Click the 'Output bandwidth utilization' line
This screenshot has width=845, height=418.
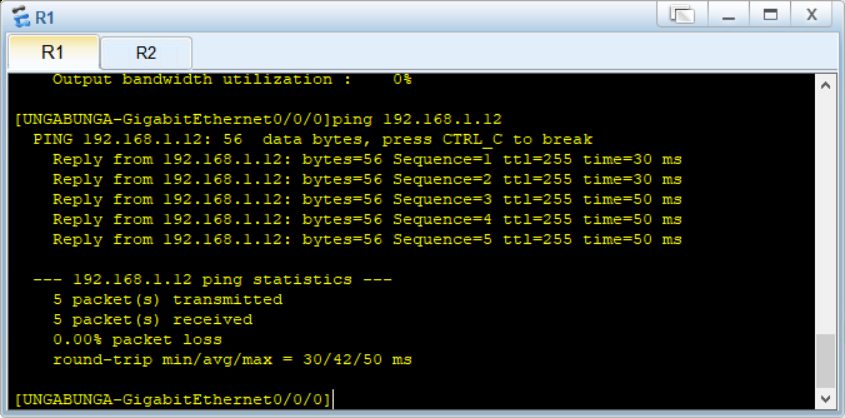point(232,80)
